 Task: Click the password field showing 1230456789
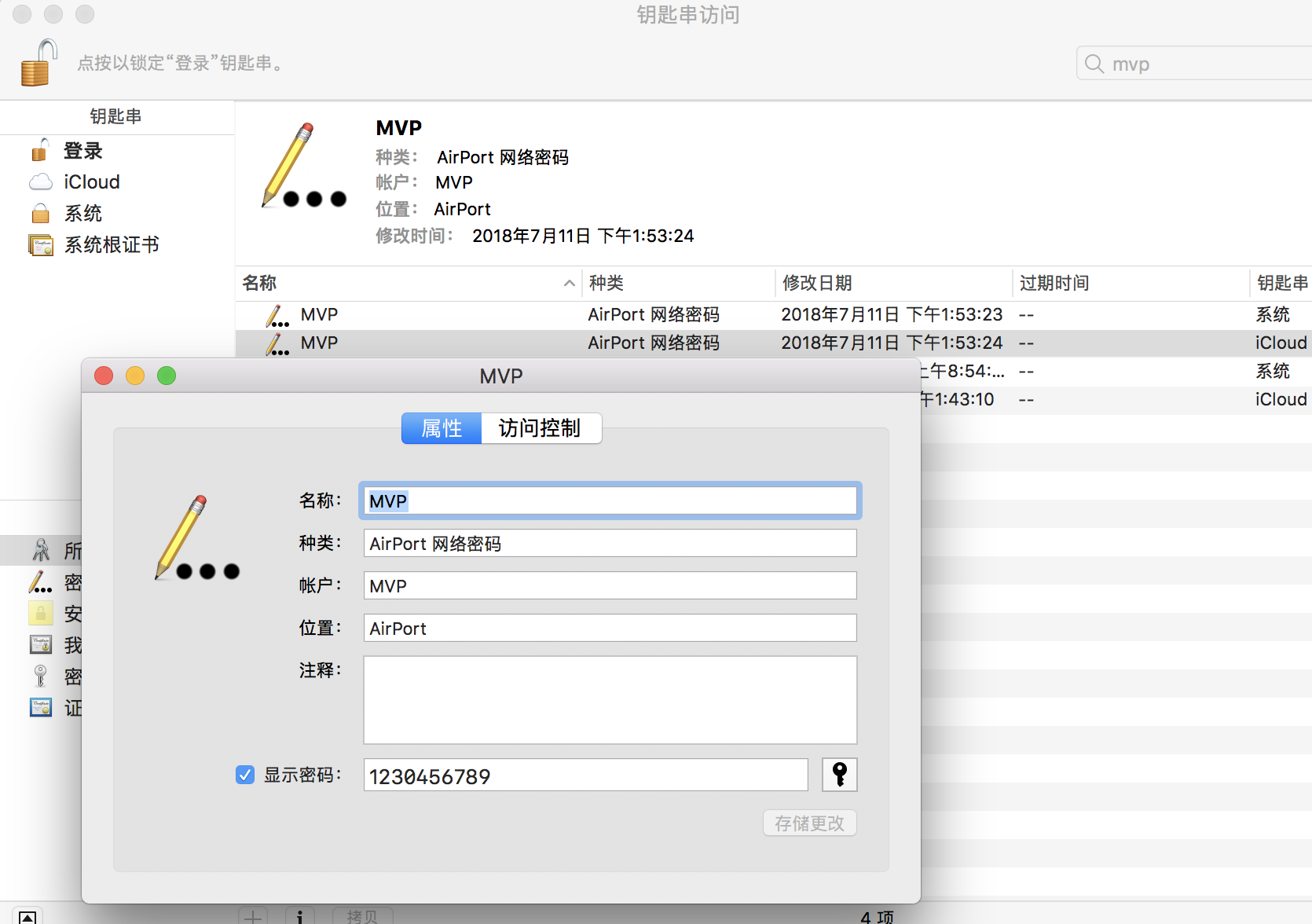point(585,775)
